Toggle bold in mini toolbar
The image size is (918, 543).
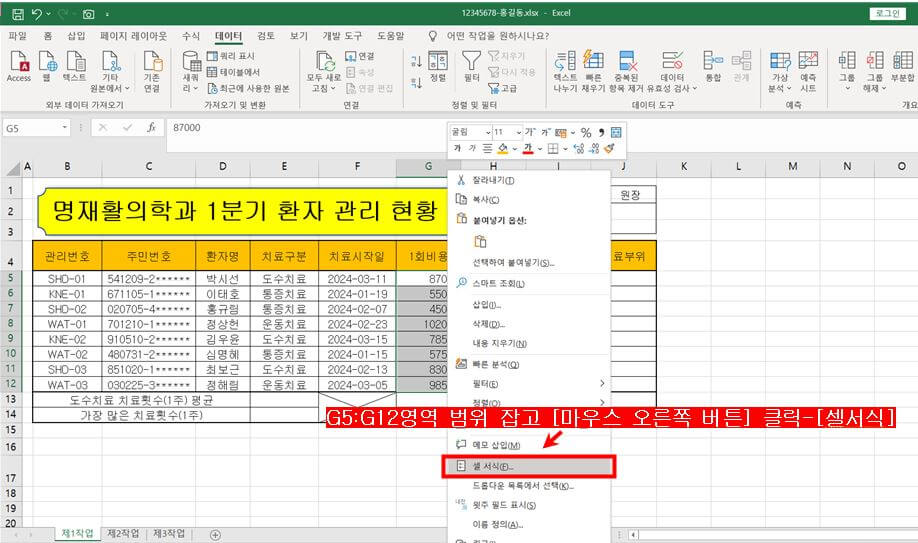[457, 149]
